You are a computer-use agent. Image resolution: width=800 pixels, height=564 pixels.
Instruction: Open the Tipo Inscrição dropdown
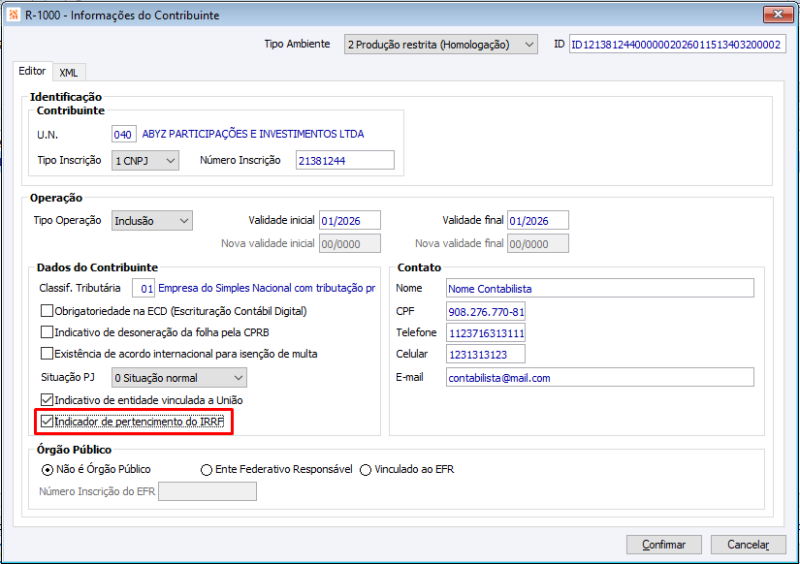click(145, 161)
